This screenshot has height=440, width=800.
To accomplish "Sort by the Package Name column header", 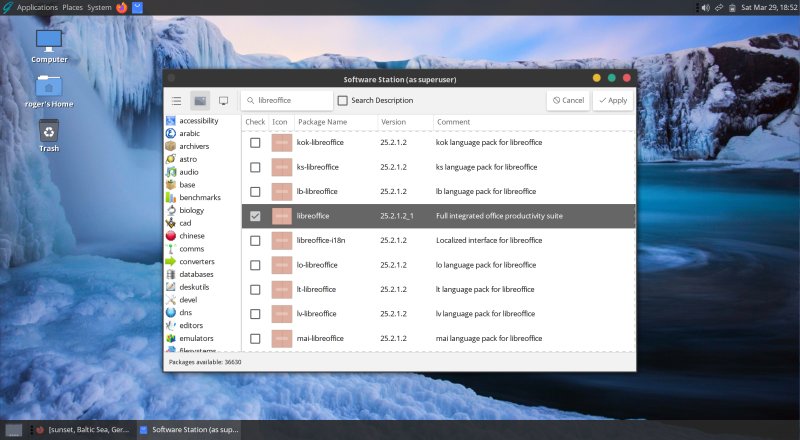I will pyautogui.click(x=322, y=122).
